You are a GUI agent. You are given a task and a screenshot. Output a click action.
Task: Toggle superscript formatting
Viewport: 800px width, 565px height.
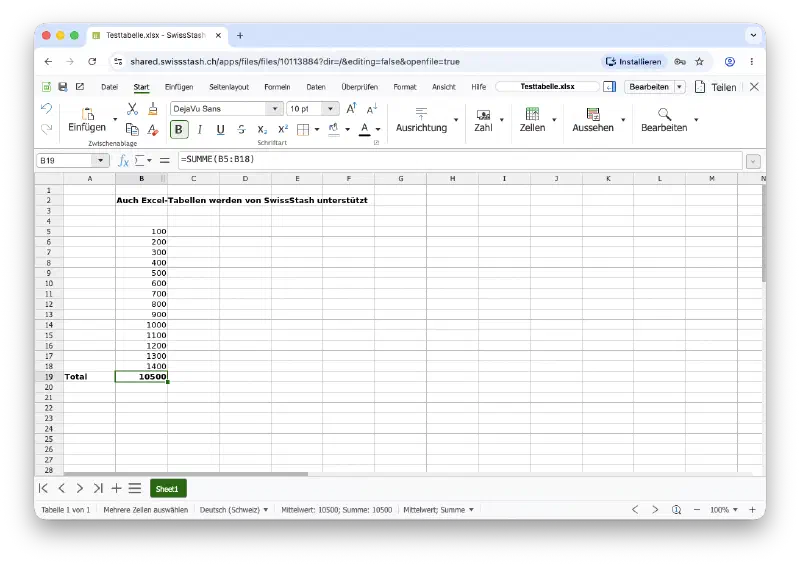283,130
